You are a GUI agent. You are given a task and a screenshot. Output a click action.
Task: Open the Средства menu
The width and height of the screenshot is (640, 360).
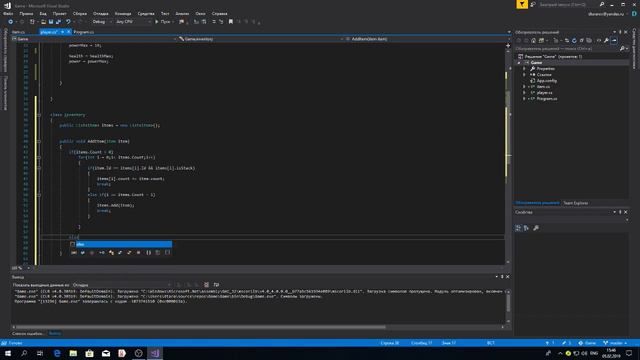pos(146,13)
